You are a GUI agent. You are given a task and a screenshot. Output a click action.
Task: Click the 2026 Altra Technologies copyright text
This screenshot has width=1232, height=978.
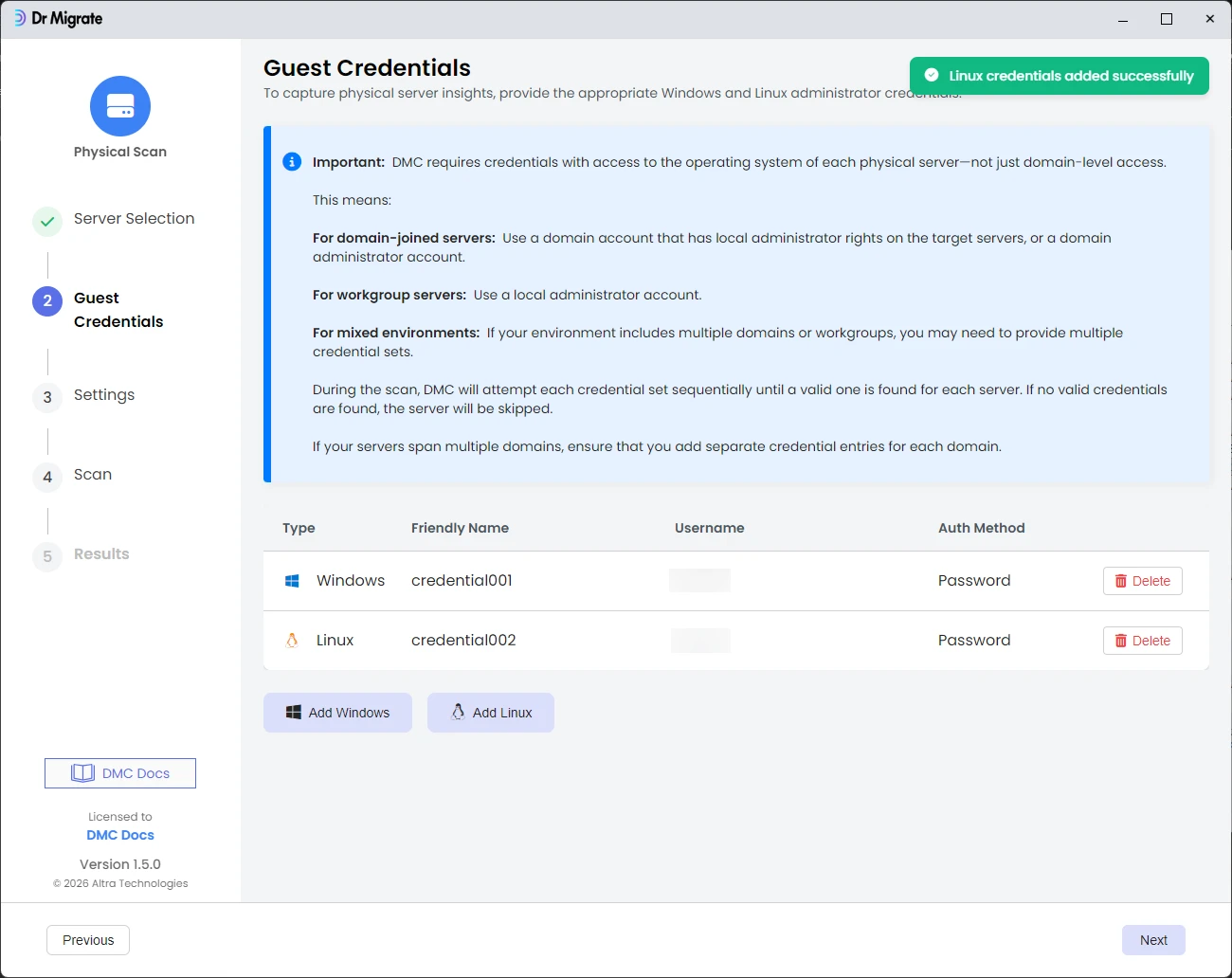(120, 883)
